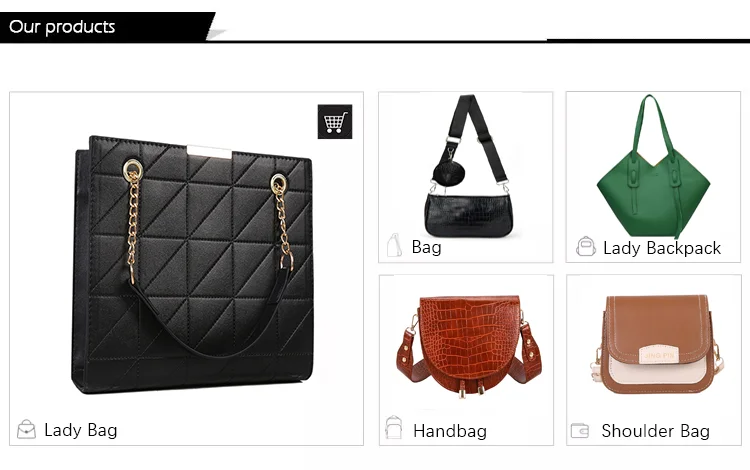The height and width of the screenshot is (470, 750).
Task: Click the shopping cart icon
Action: click(x=335, y=122)
